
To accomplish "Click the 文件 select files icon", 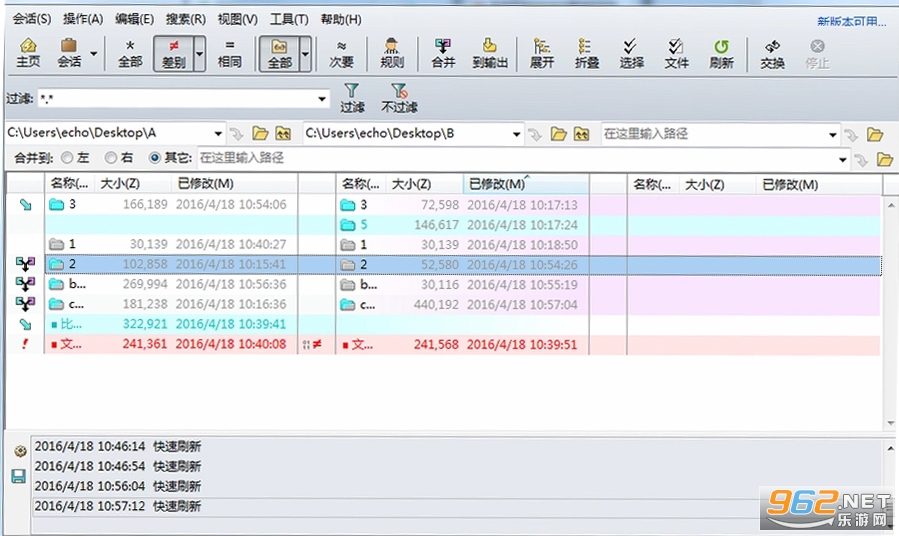I will [x=676, y=53].
